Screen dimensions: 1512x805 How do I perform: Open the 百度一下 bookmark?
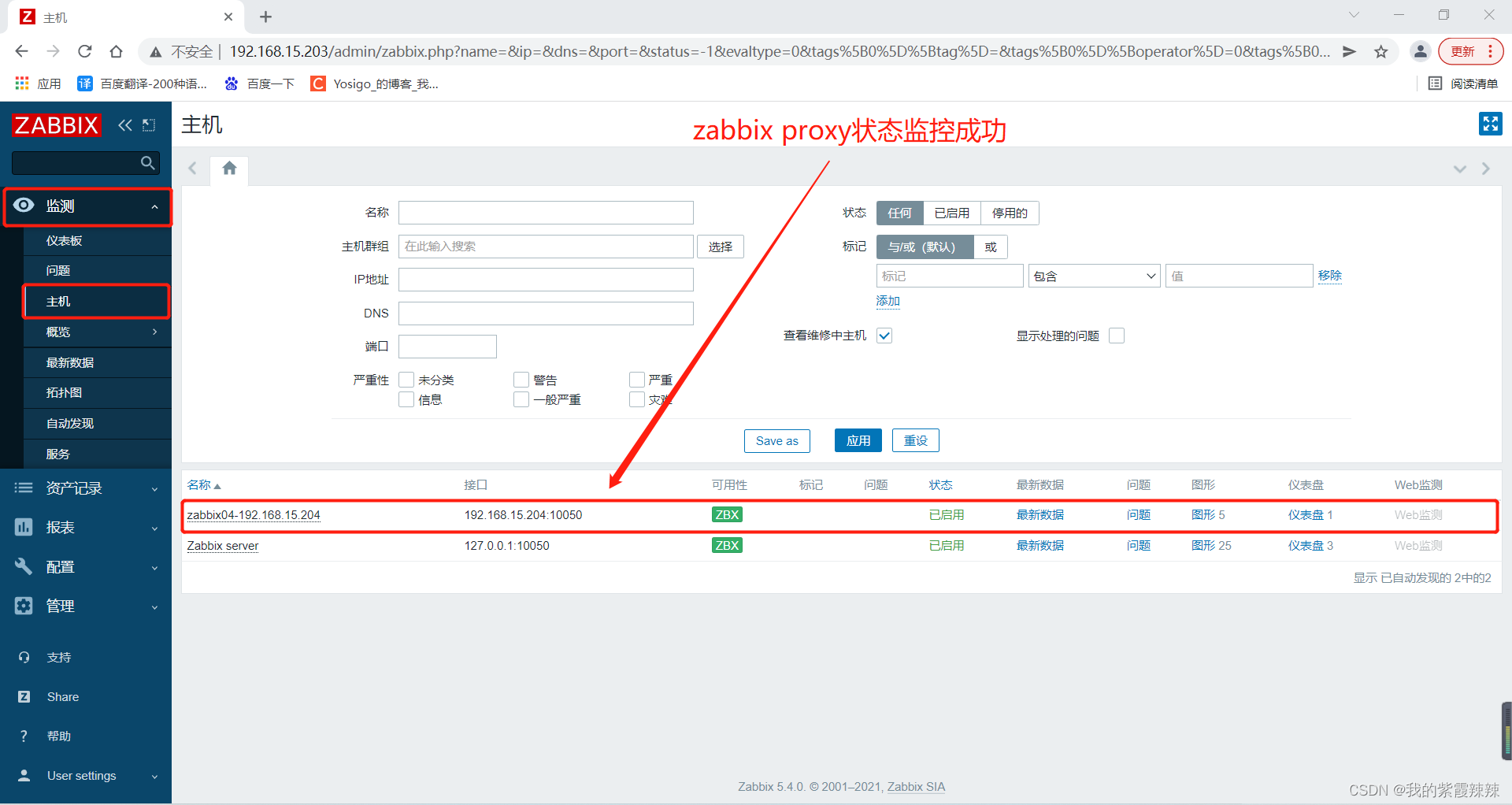[x=259, y=83]
